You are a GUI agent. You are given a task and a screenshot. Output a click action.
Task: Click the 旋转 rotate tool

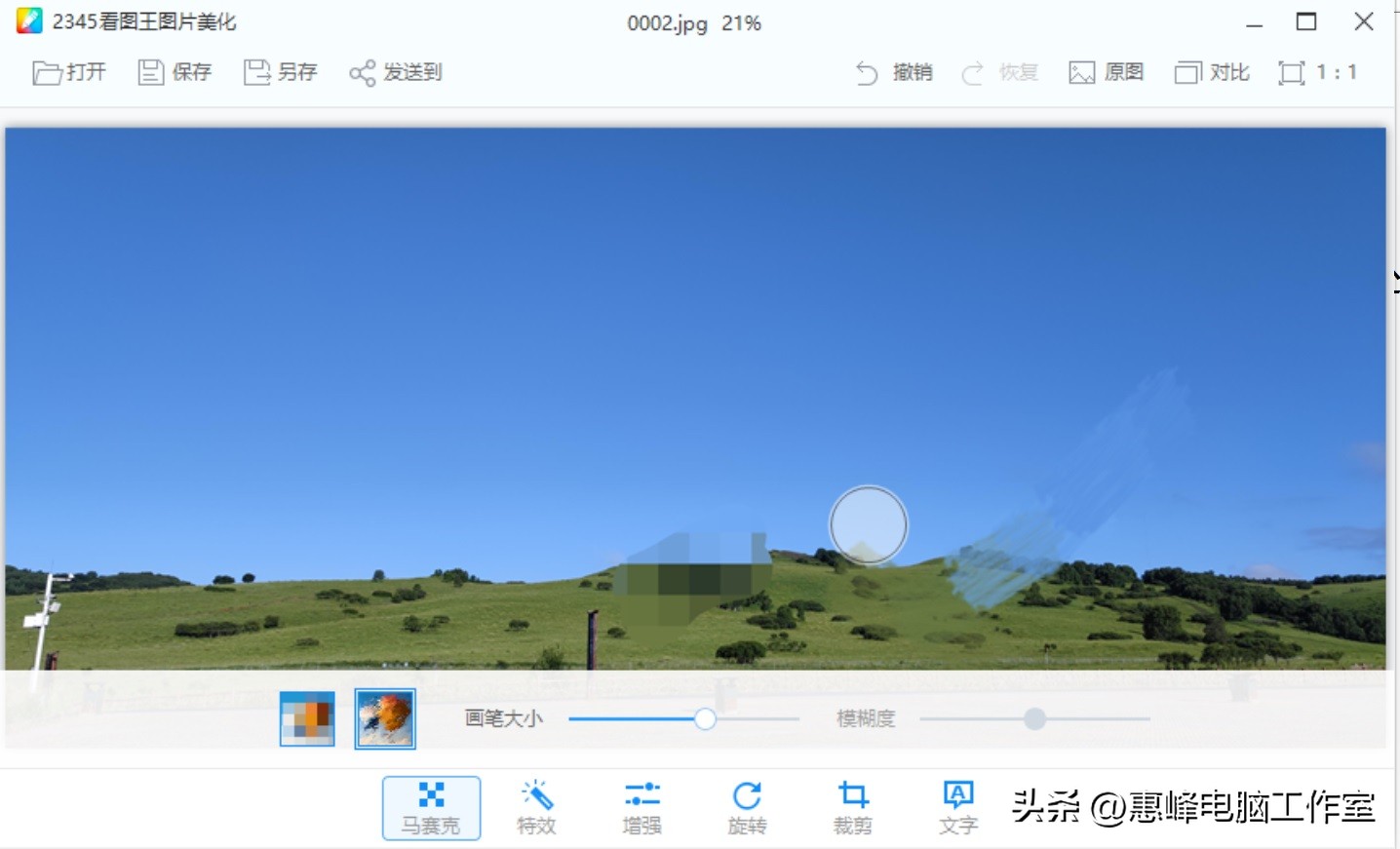[746, 807]
